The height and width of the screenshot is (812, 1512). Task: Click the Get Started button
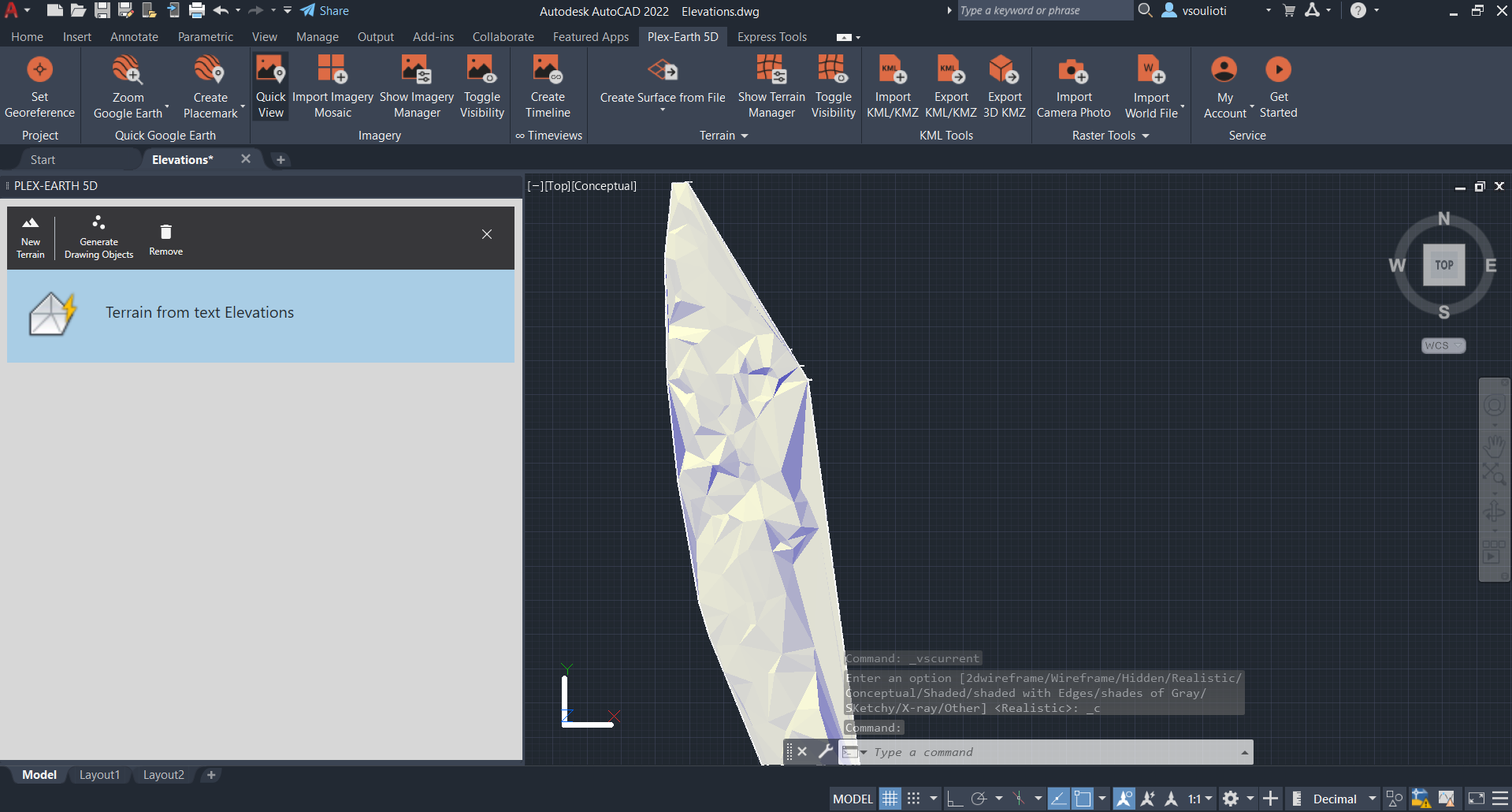coord(1278,87)
